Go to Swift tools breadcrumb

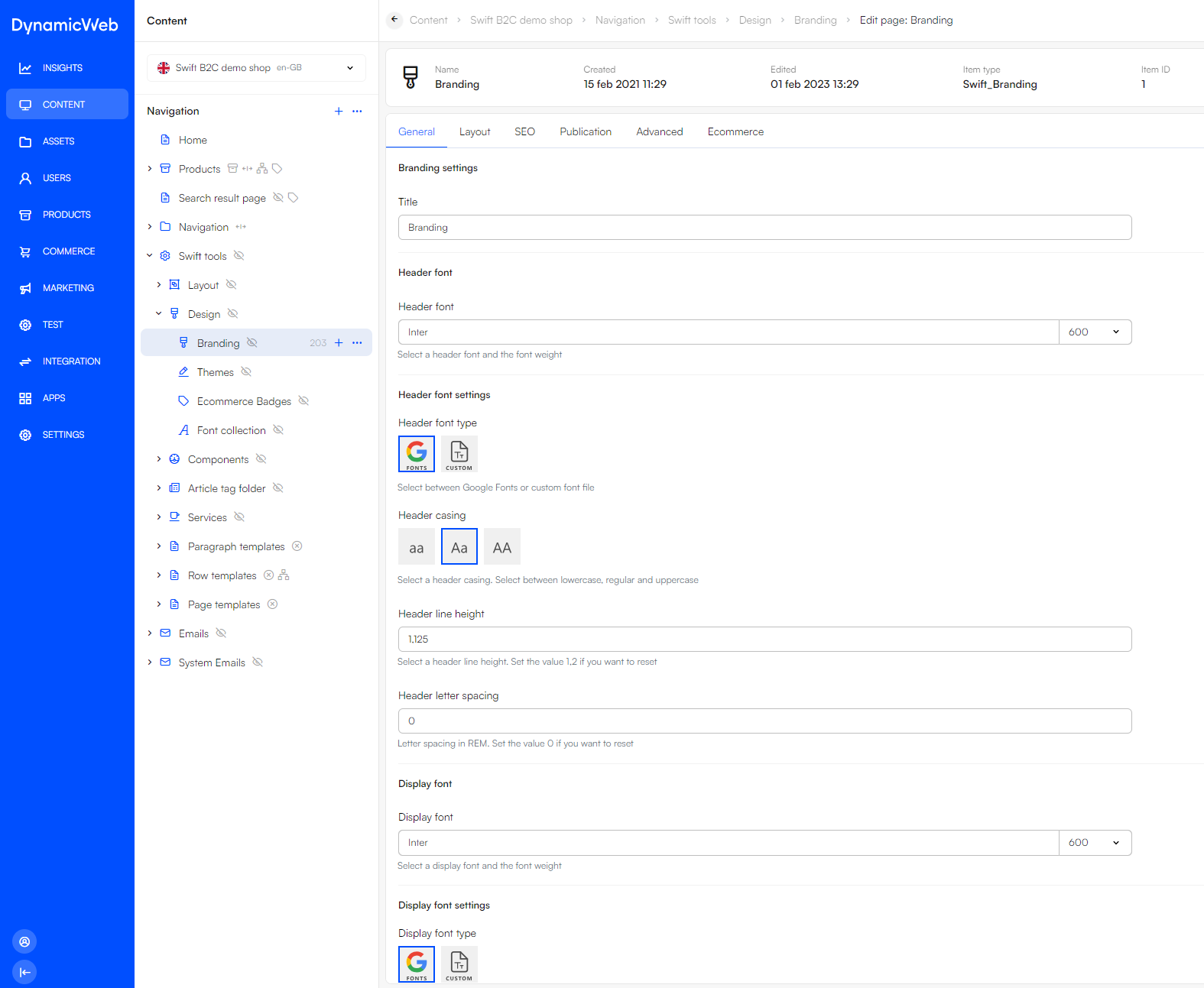(692, 20)
